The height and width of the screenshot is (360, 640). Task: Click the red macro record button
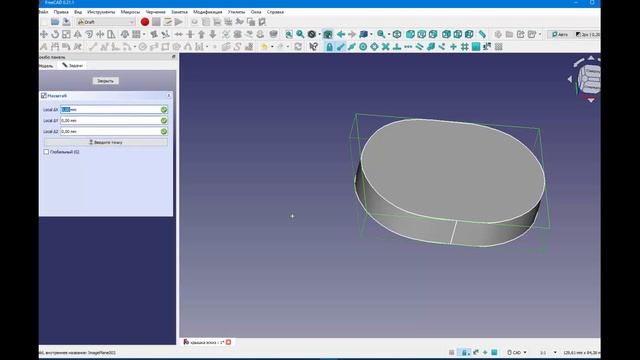pos(144,22)
